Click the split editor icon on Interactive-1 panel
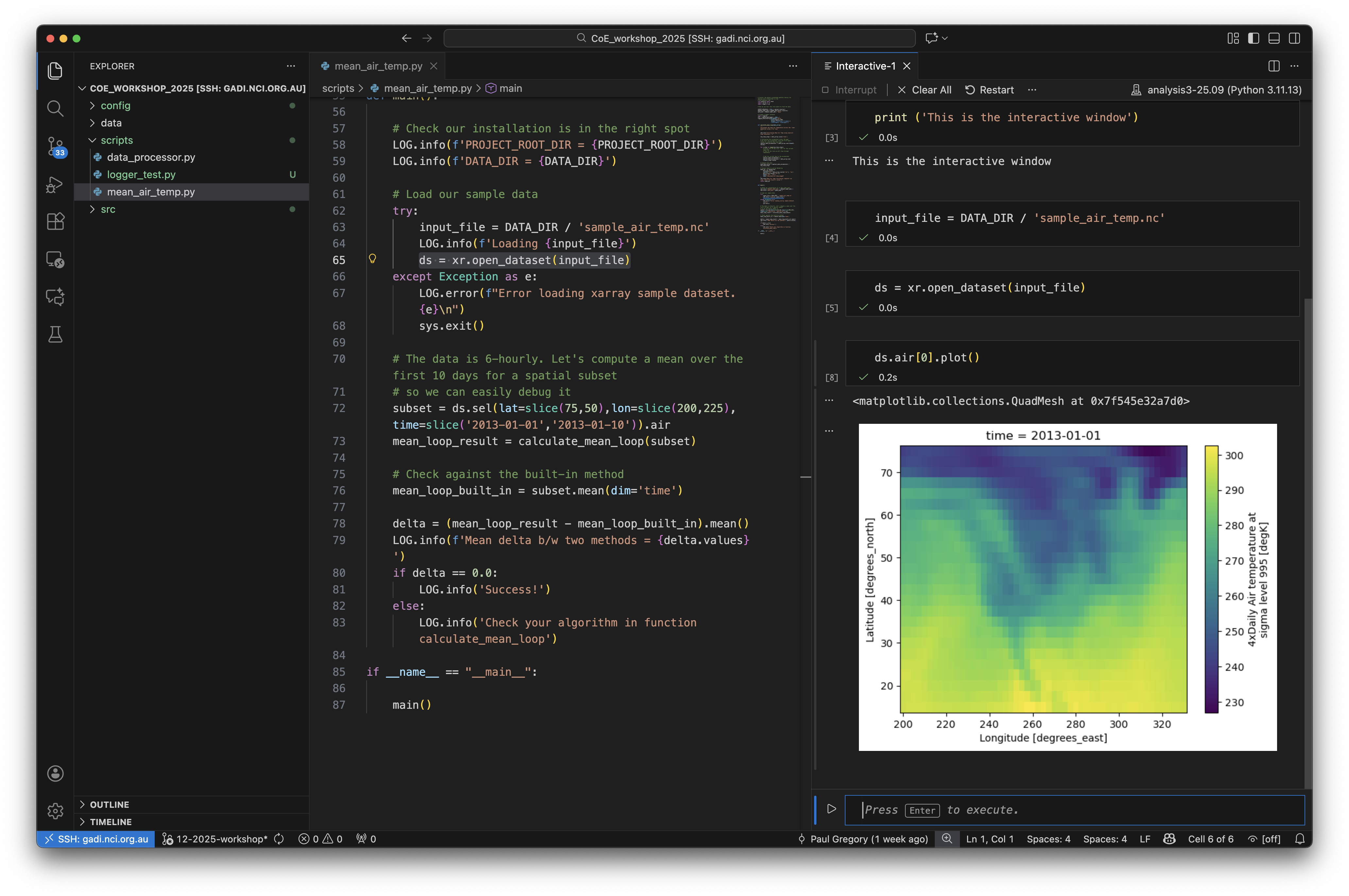 (x=1273, y=66)
